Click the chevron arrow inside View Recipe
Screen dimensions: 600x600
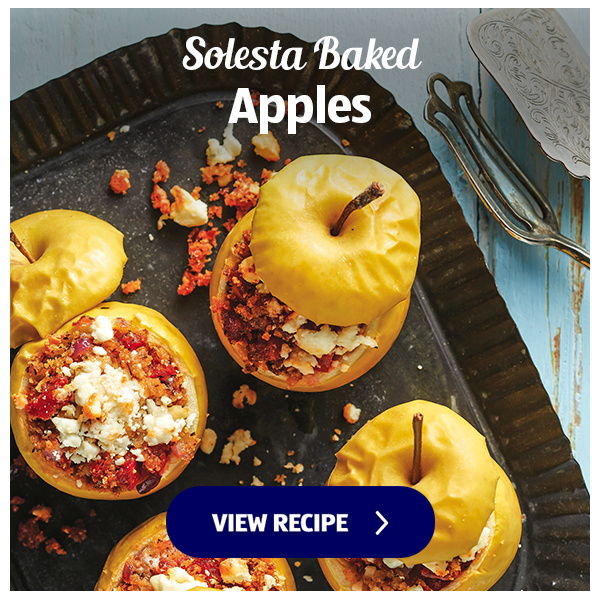pyautogui.click(x=382, y=523)
